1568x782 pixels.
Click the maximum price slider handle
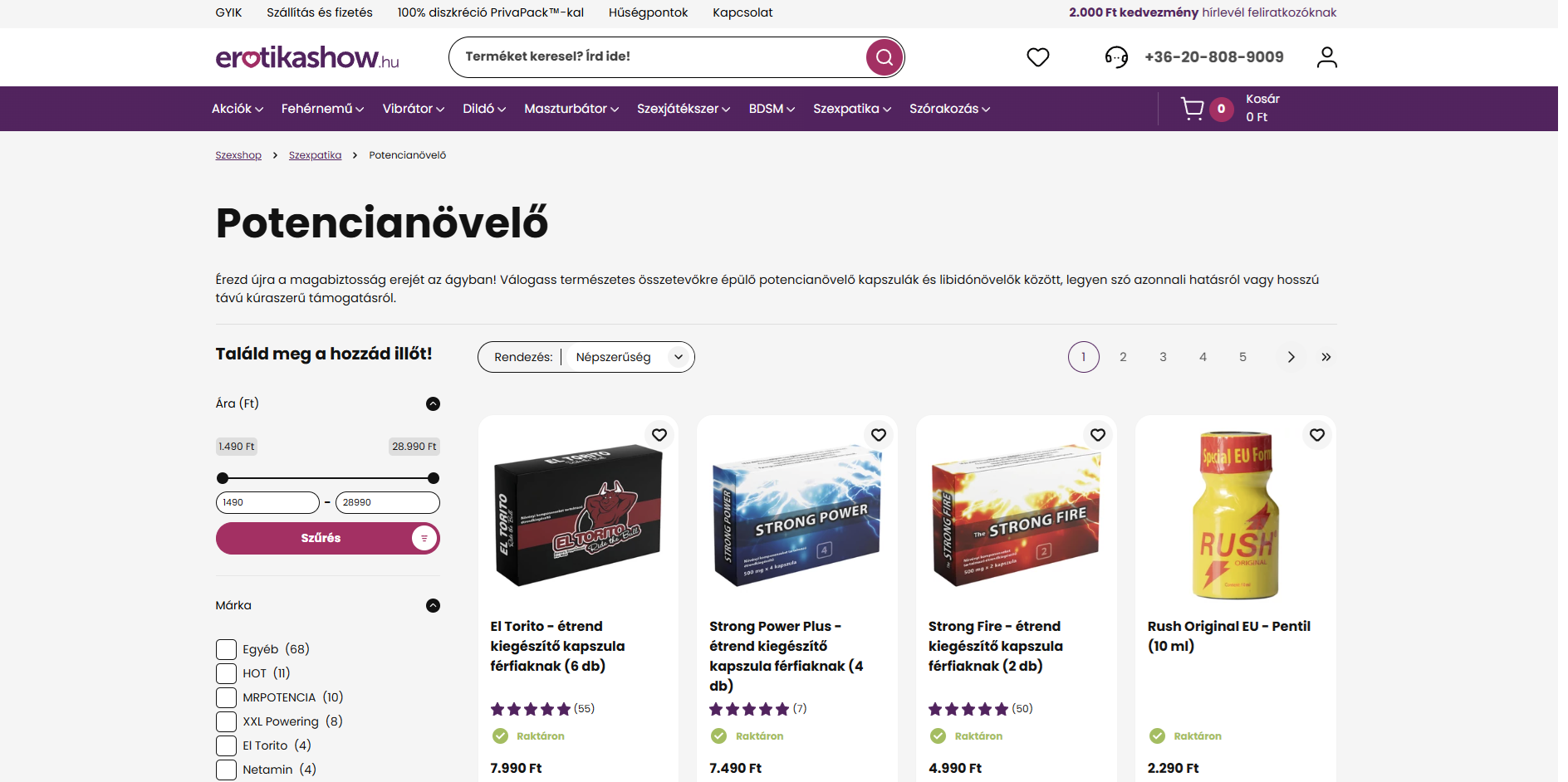[434, 478]
